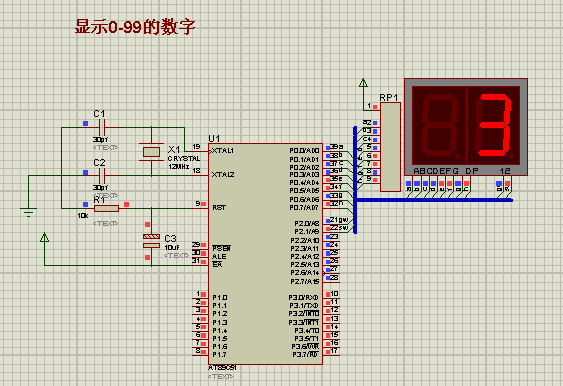Click the P1.0 pin label
This screenshot has height=386, width=563.
[220, 298]
